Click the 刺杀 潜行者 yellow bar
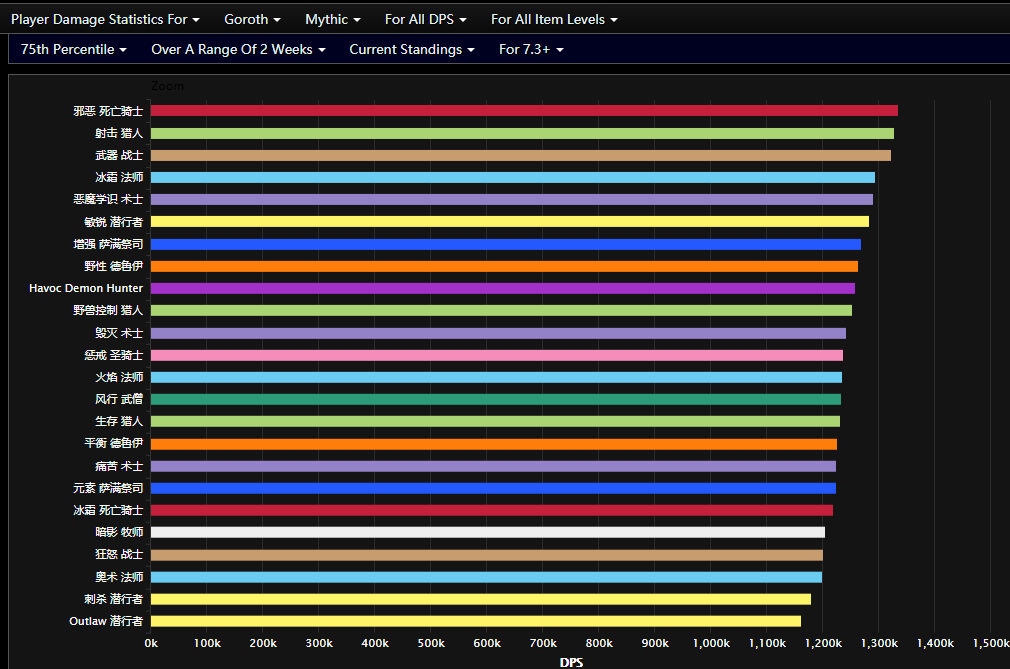 click(x=481, y=599)
